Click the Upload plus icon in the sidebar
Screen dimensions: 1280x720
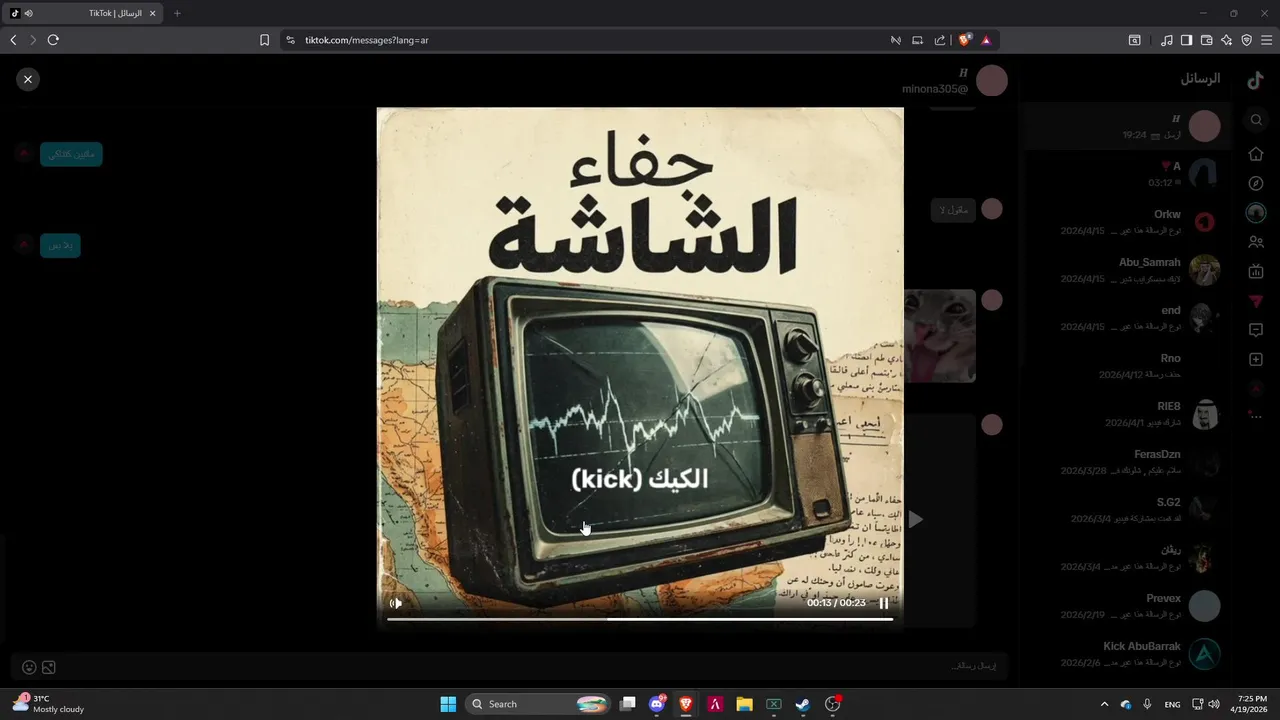coord(1256,359)
